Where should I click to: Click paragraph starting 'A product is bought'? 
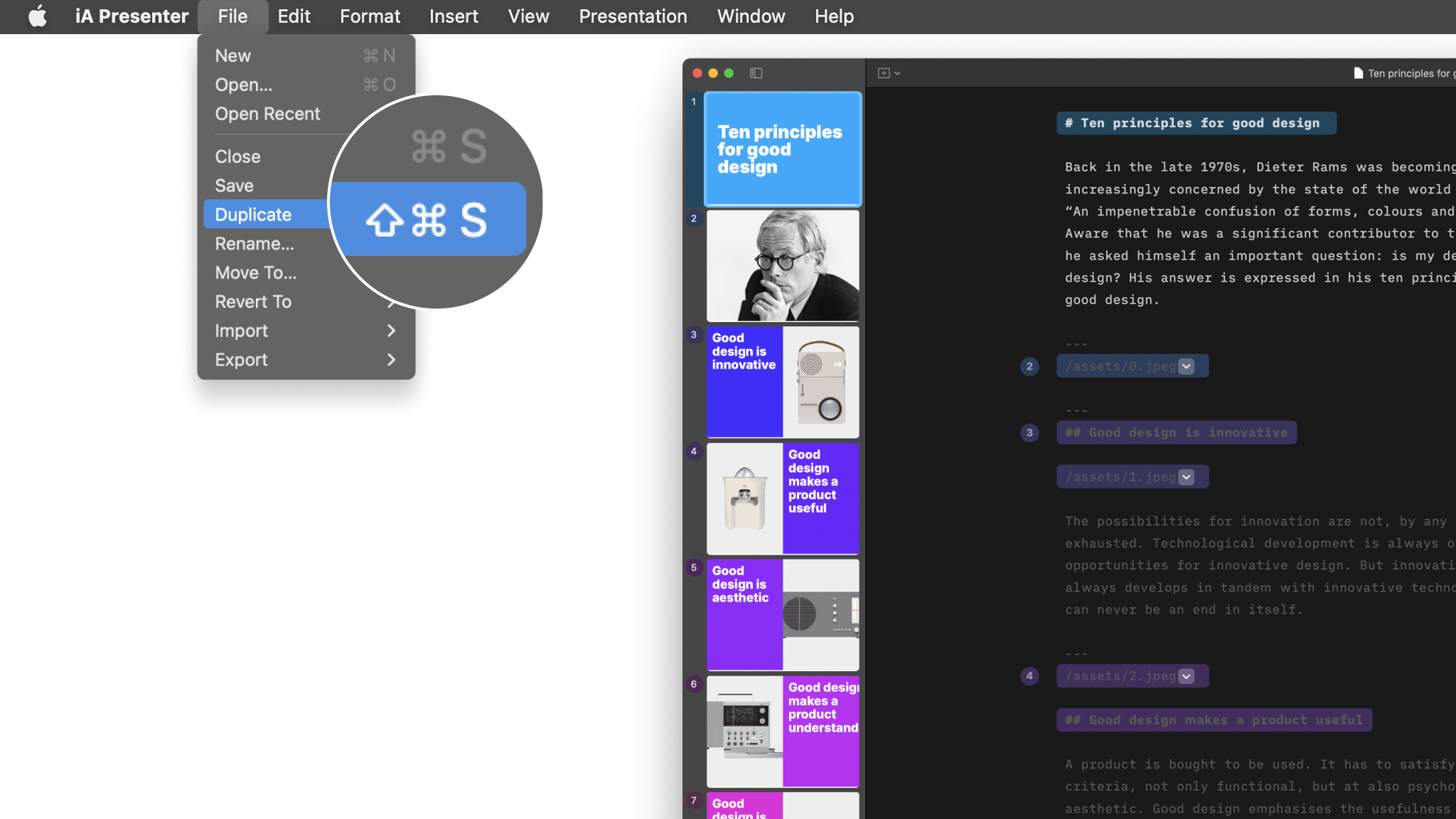1260,787
